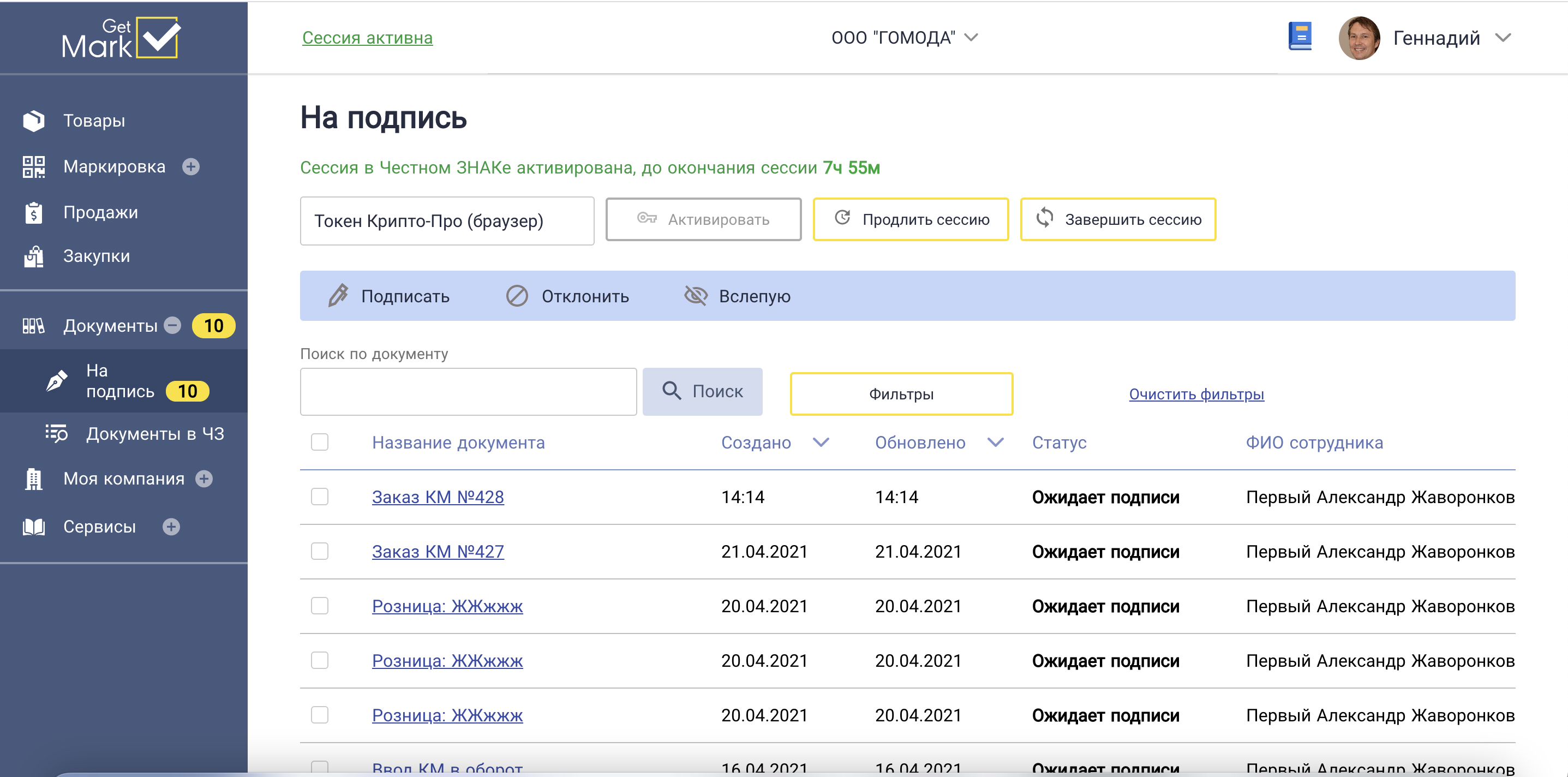Collapse Документы with the minus icon
Screen dimensions: 1568x777
[173, 326]
